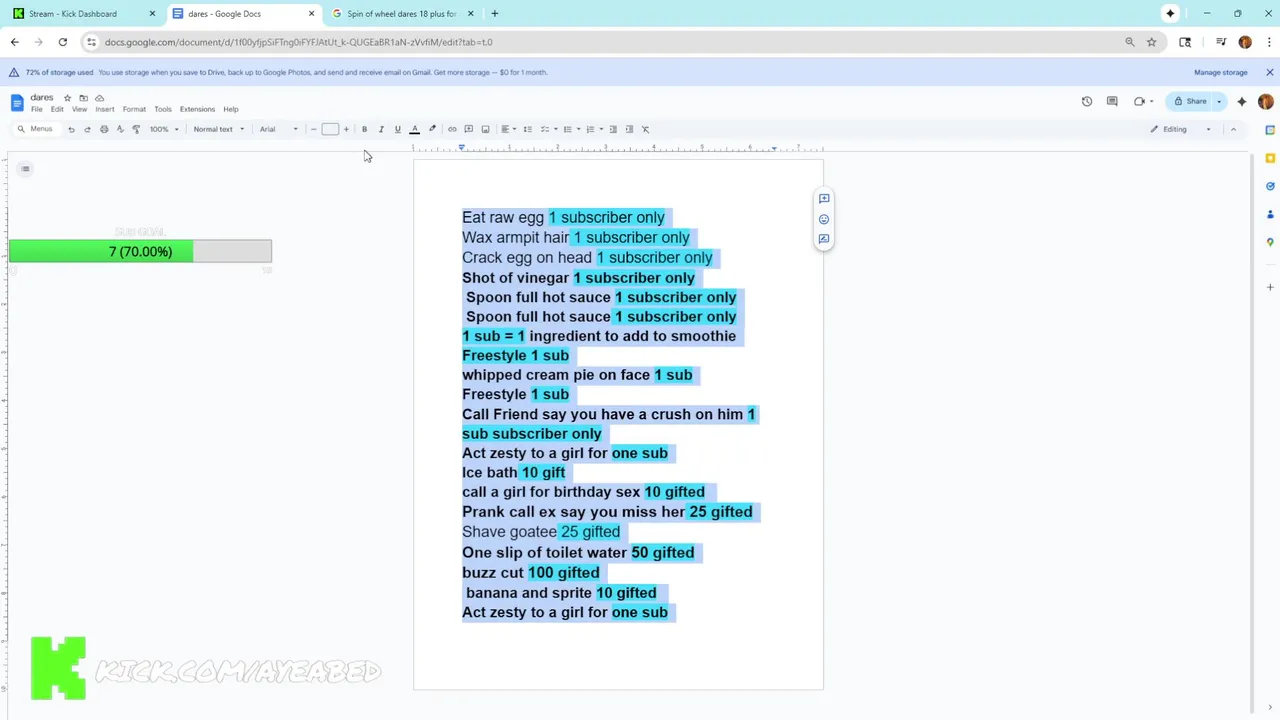Star the dares document
This screenshot has height=720, width=1280.
pos(67,98)
